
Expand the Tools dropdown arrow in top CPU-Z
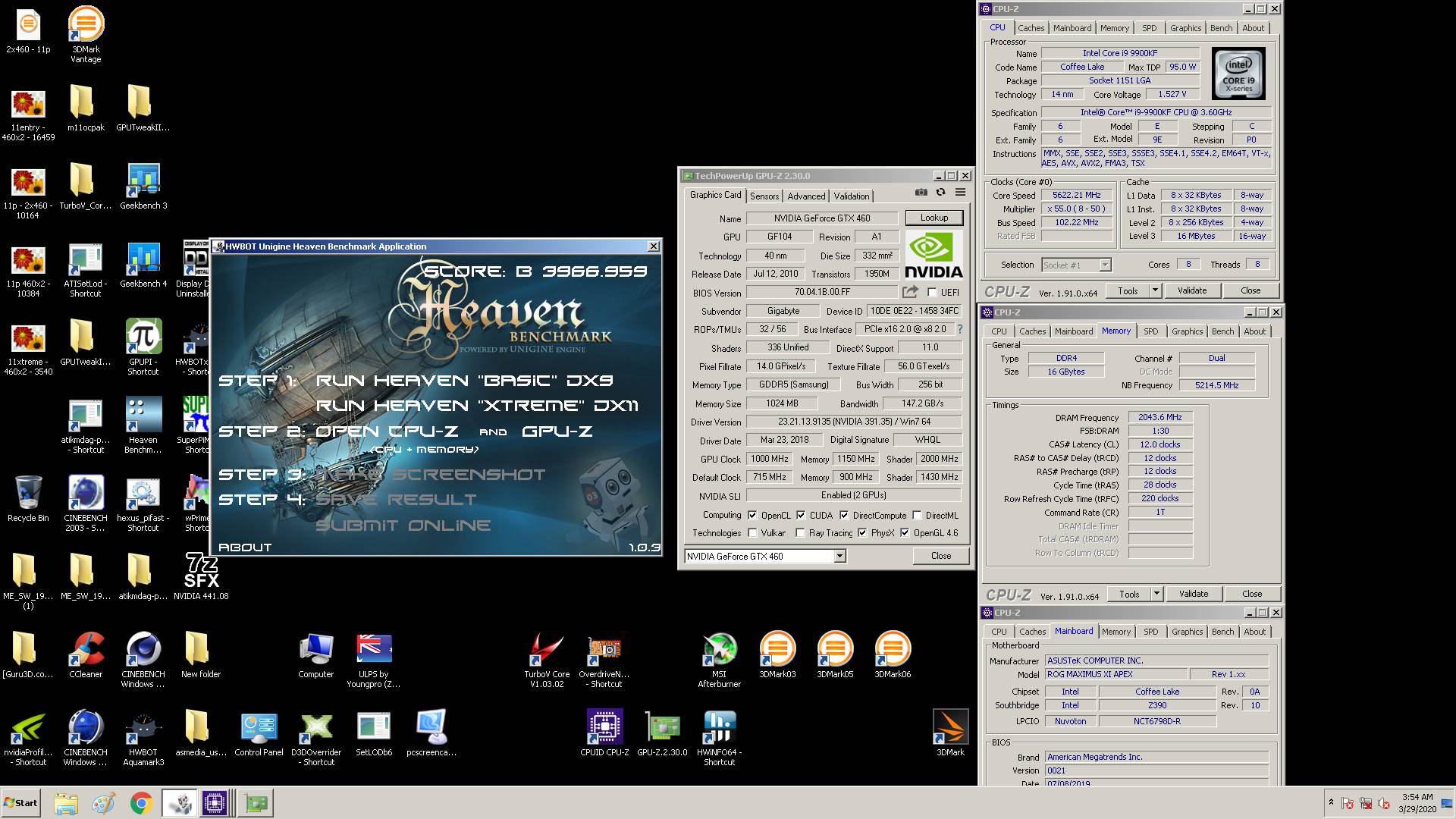coord(1155,290)
